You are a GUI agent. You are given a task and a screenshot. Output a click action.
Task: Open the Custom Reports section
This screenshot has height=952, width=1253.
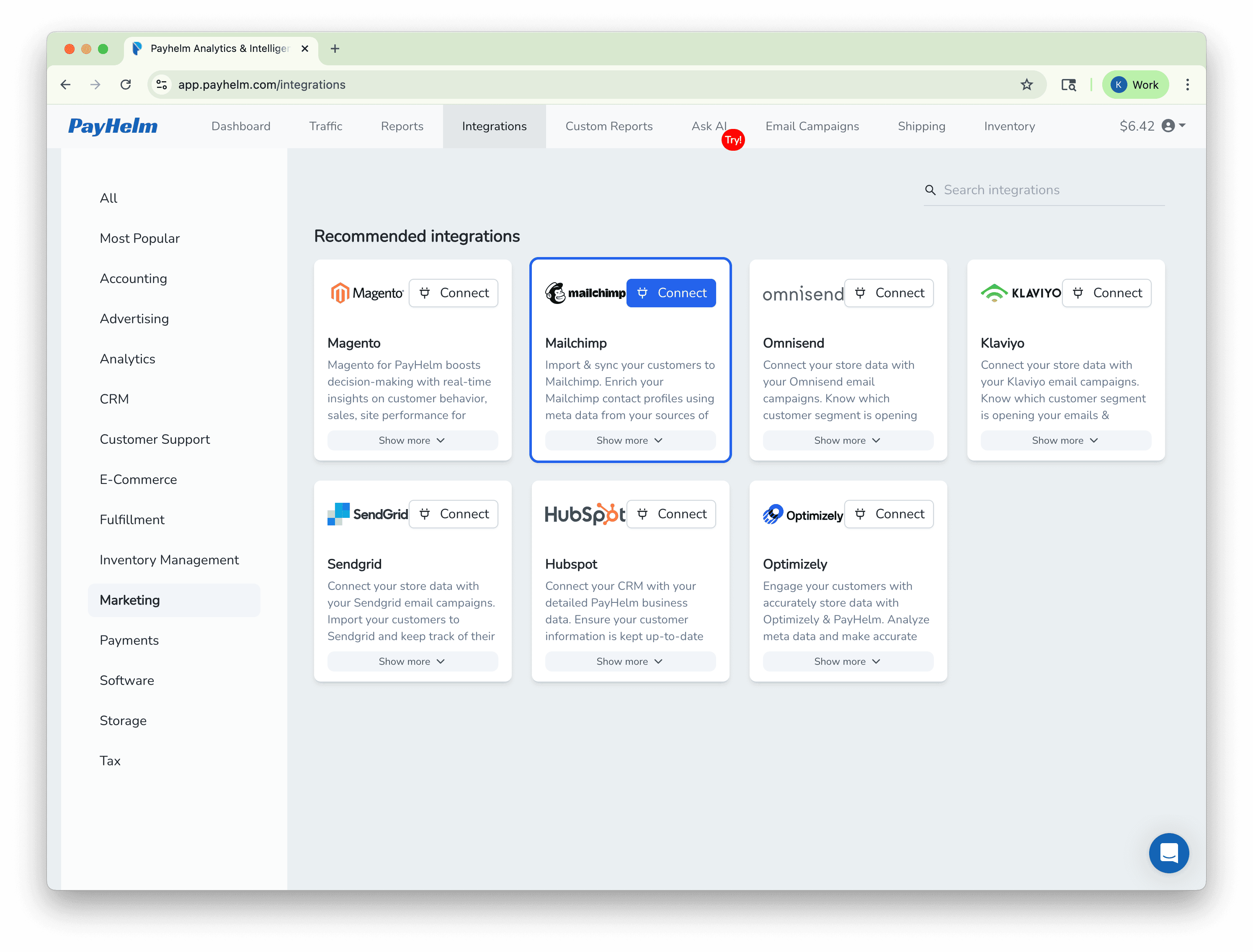[609, 126]
